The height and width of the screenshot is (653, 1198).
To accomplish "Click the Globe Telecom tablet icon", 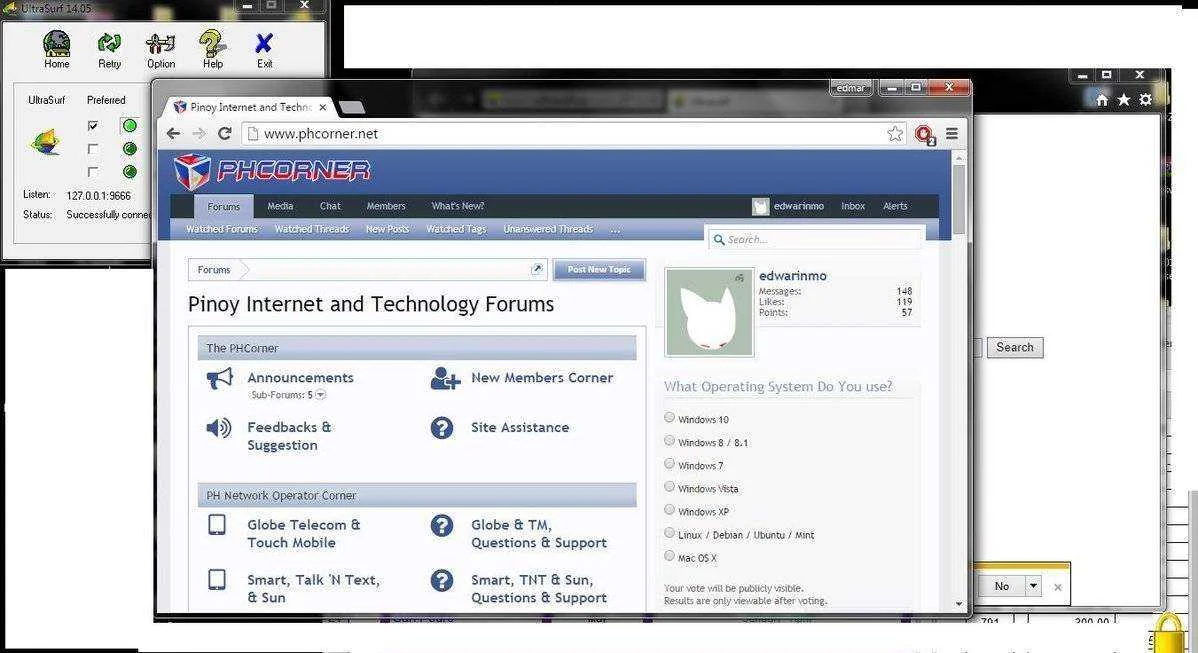I will click(217, 525).
